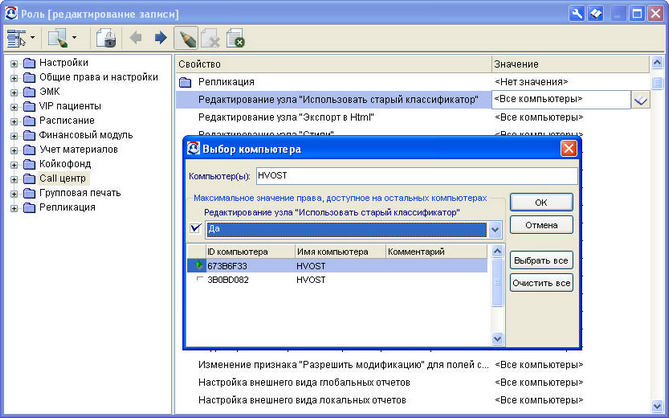Click HVOST name in 3B0BD082 row
The width and height of the screenshot is (669, 418).
[311, 280]
